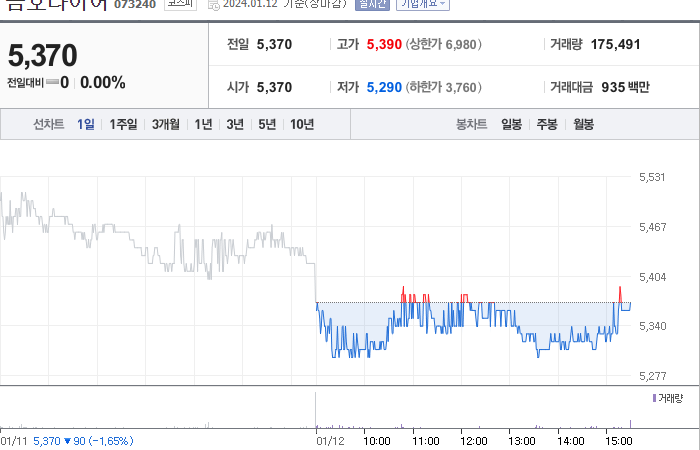The image size is (700, 450).
Task: Show the 5년 line chart
Action: 267,124
